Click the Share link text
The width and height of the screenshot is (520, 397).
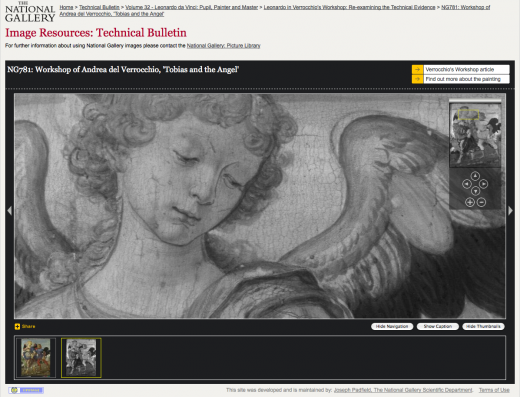(x=28, y=326)
